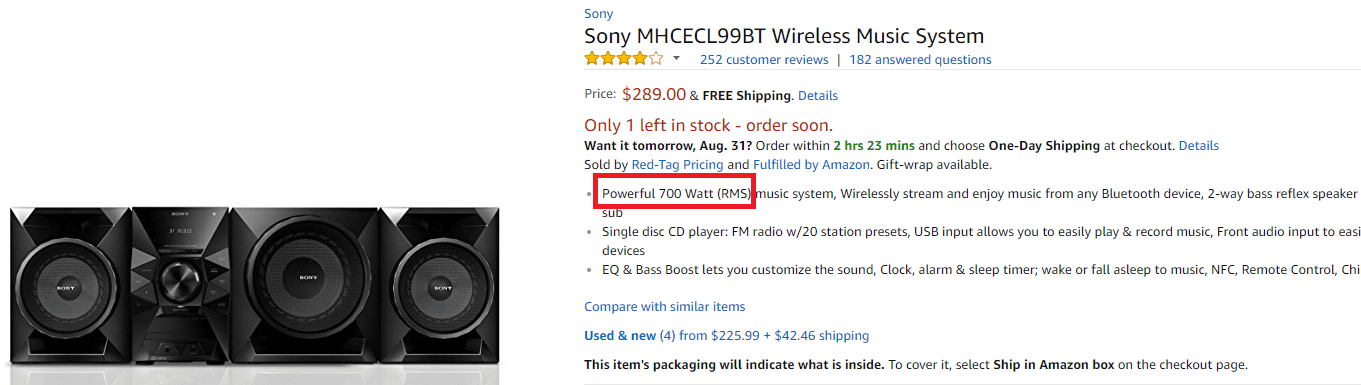Viewport: 1361px width, 385px height.
Task: Open Compare with similar items
Action: click(x=665, y=307)
